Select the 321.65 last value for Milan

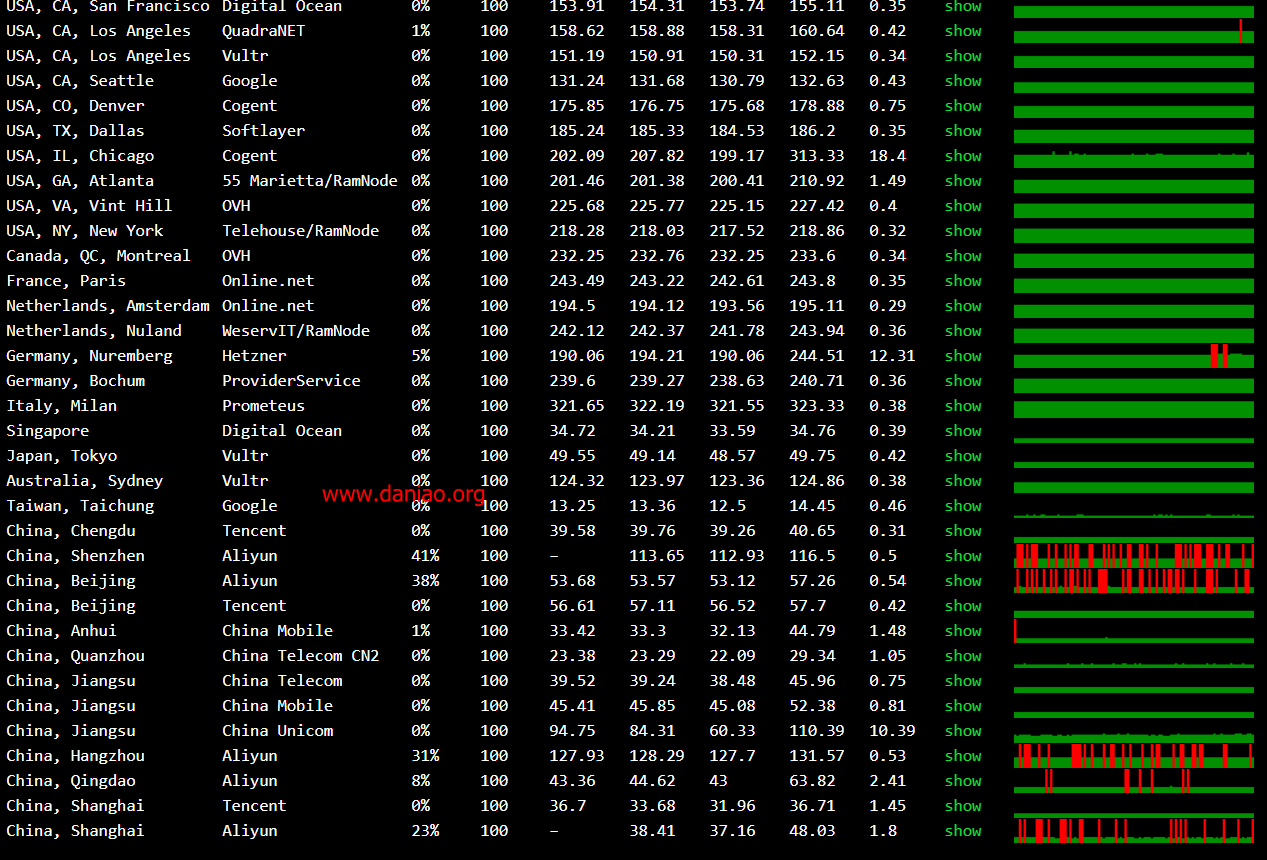(x=577, y=406)
